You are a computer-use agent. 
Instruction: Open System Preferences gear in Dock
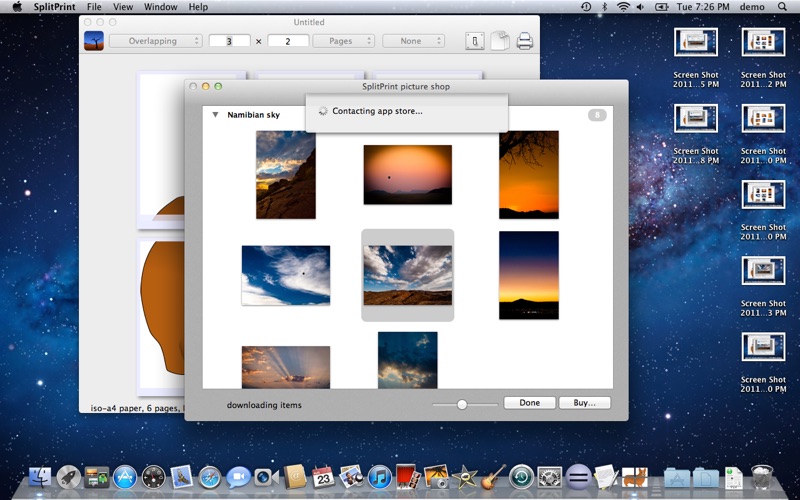tap(549, 478)
